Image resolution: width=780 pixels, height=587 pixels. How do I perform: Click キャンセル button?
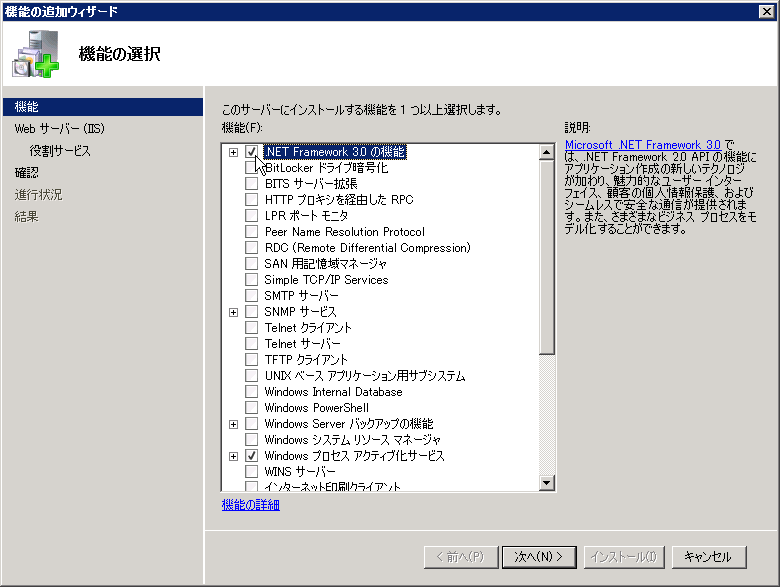[x=709, y=557]
